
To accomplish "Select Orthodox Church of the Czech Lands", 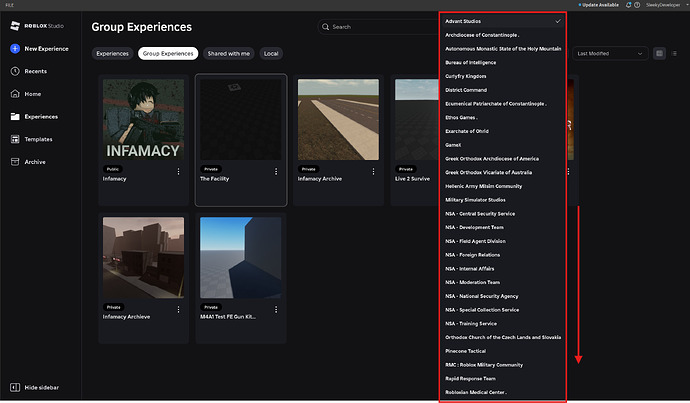I will point(503,337).
